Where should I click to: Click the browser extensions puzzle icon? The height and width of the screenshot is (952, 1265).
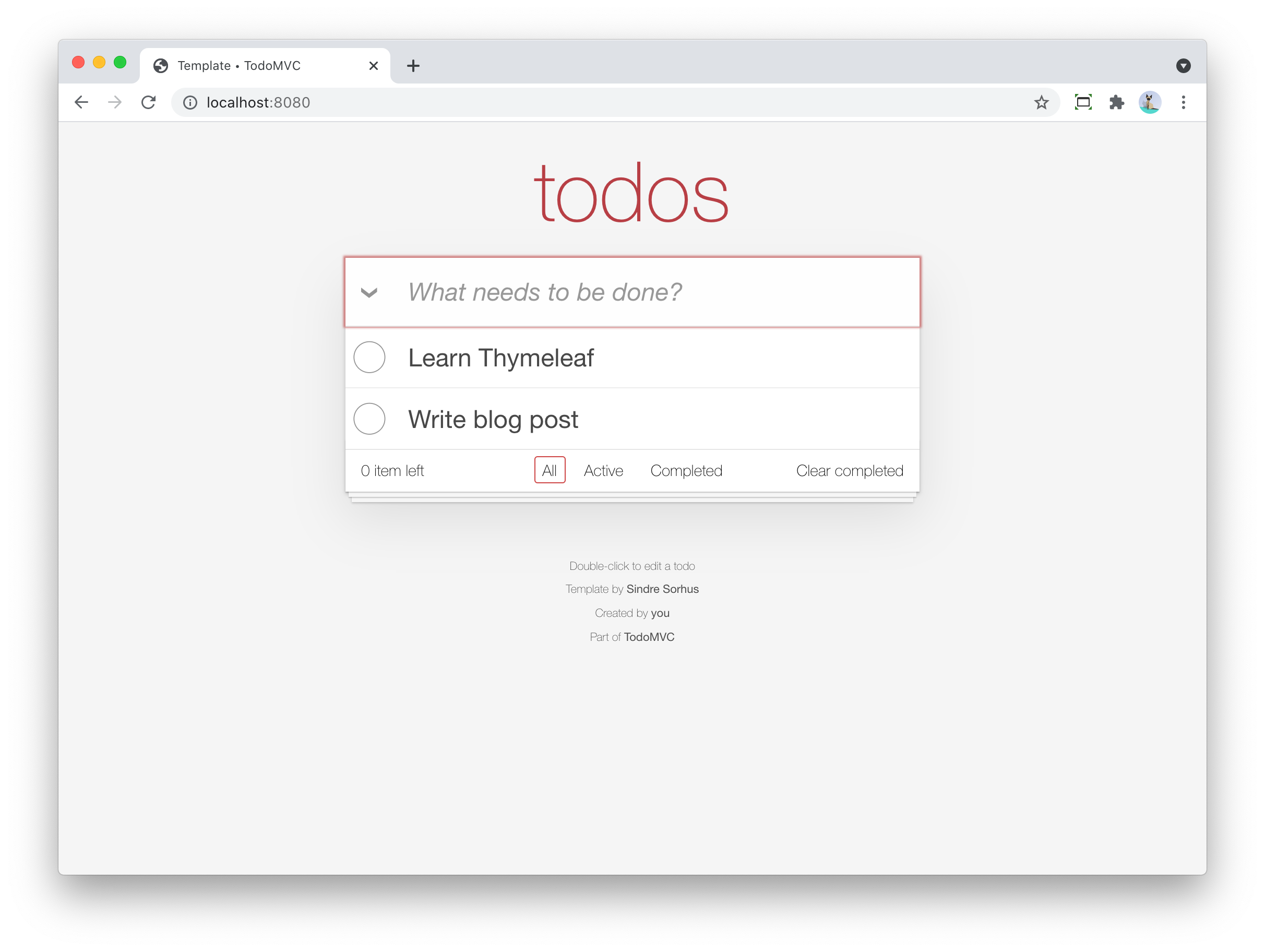[1117, 102]
